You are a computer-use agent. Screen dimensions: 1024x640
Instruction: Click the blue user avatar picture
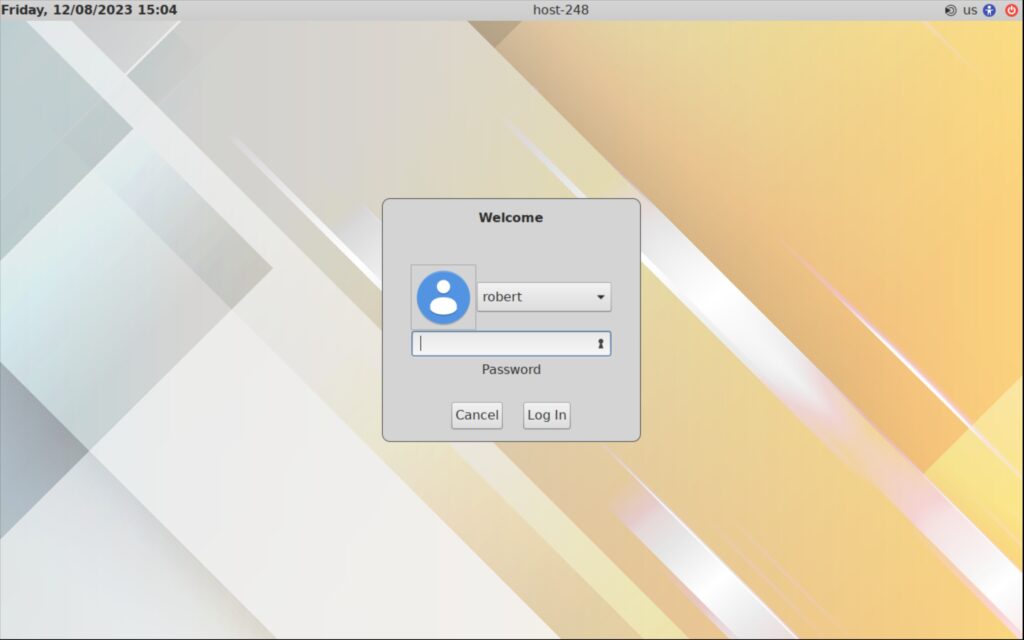pyautogui.click(x=443, y=297)
